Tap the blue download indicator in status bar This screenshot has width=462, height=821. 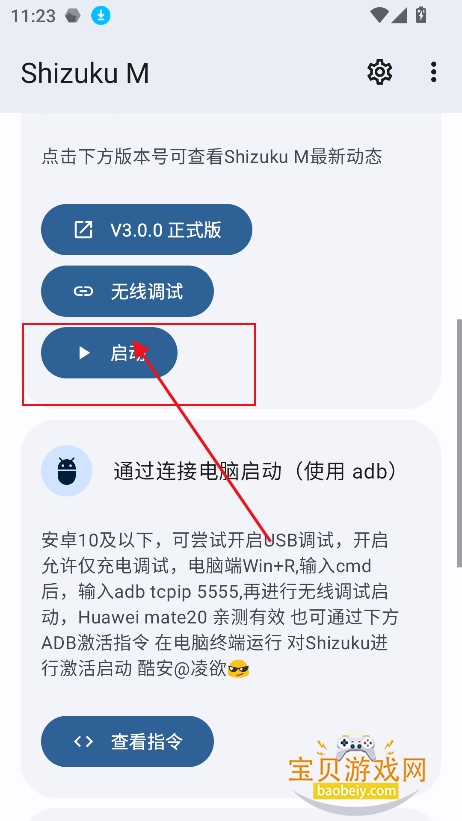(101, 16)
